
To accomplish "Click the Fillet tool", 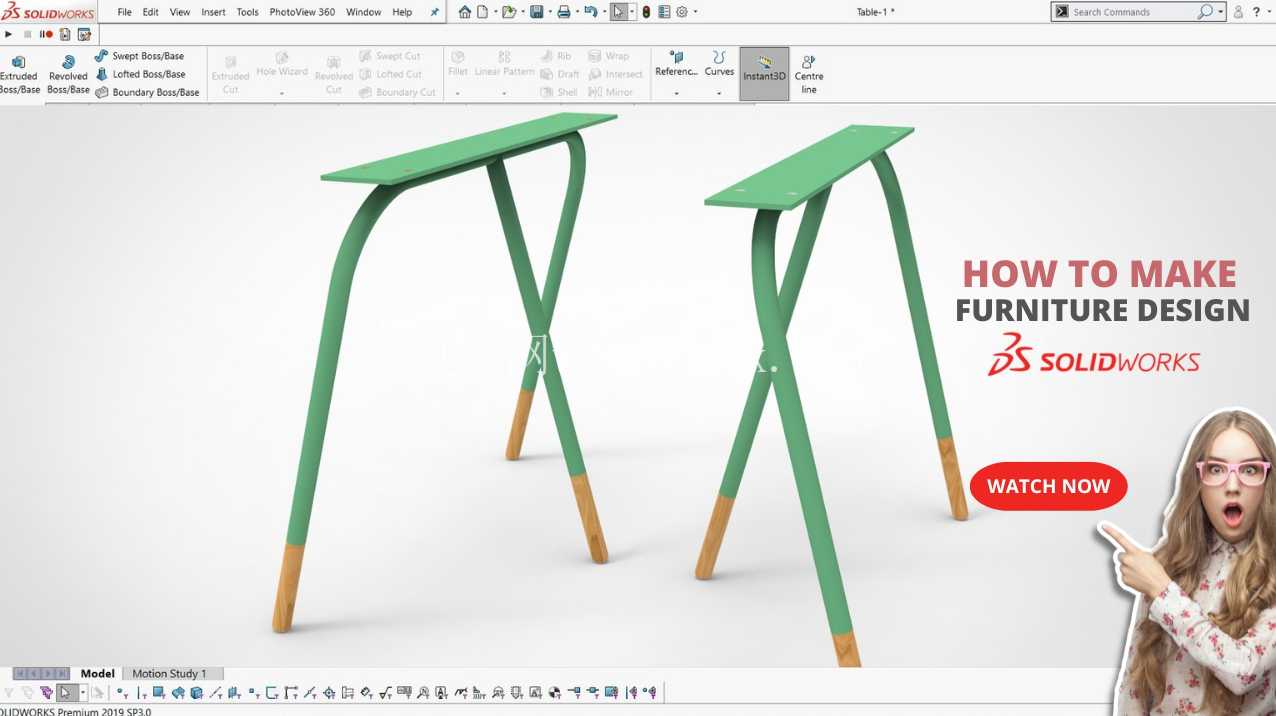I will tap(458, 65).
